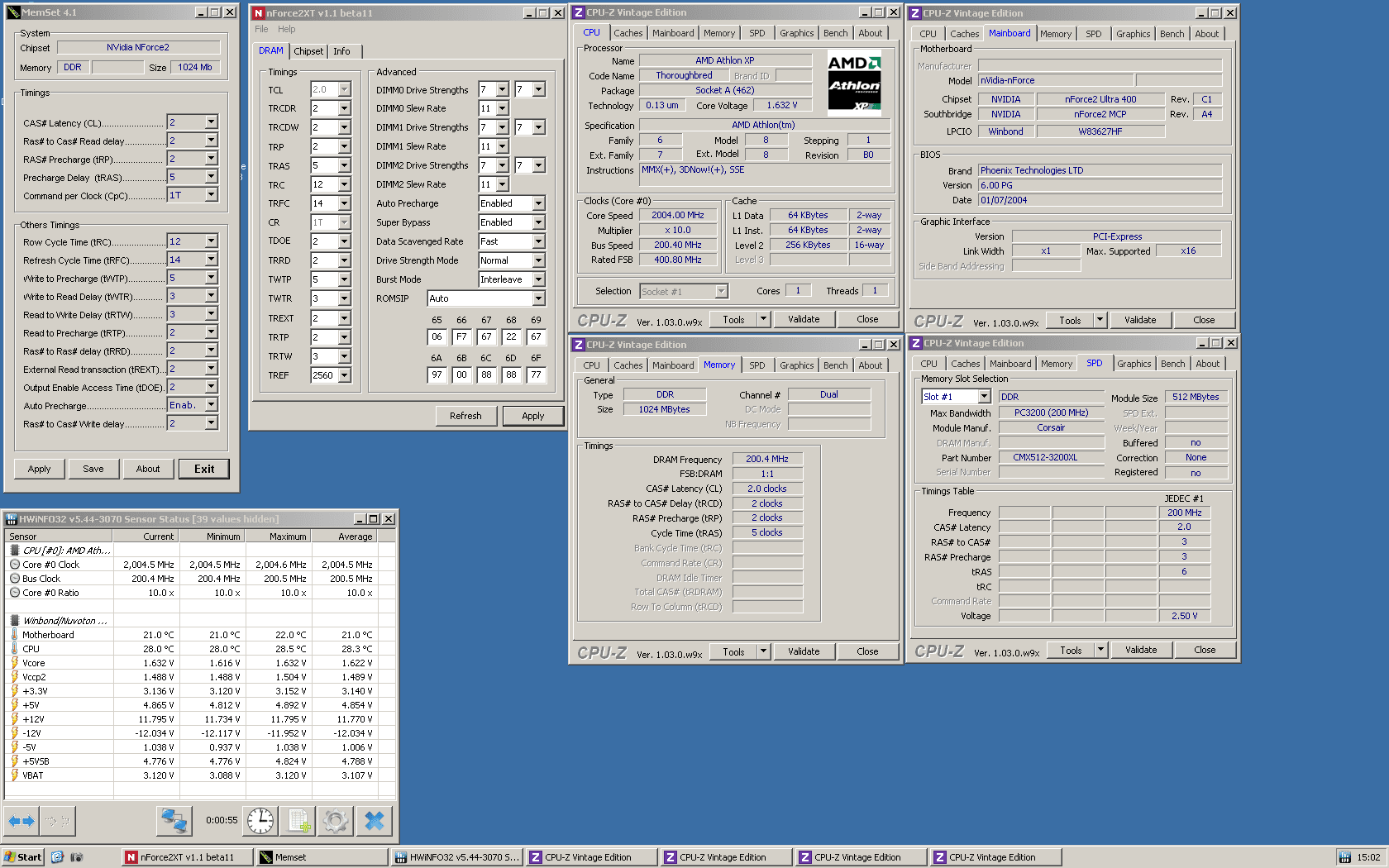
Task: Click Refresh button in nForce2XT
Action: (x=465, y=416)
